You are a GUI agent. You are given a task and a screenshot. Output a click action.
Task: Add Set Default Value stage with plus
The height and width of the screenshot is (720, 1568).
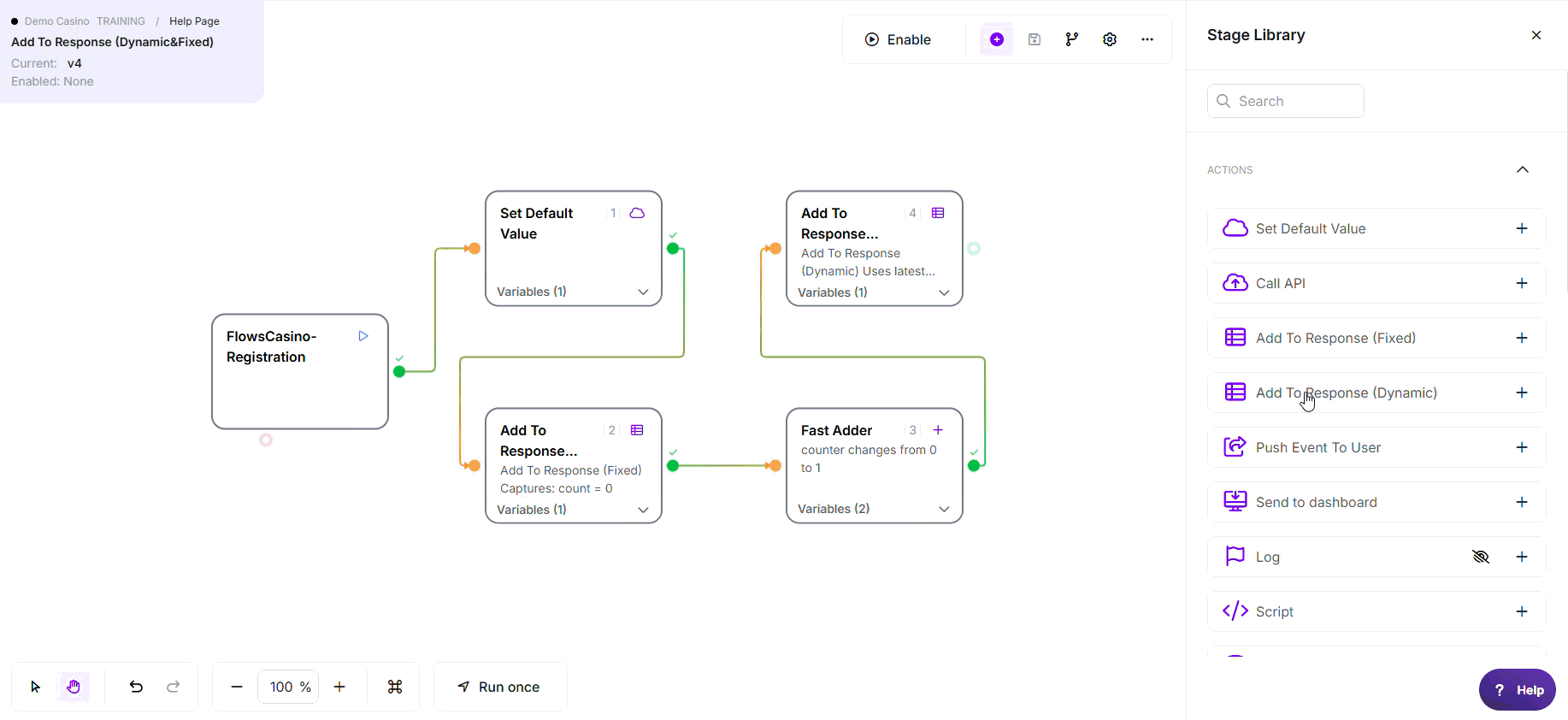(1522, 228)
